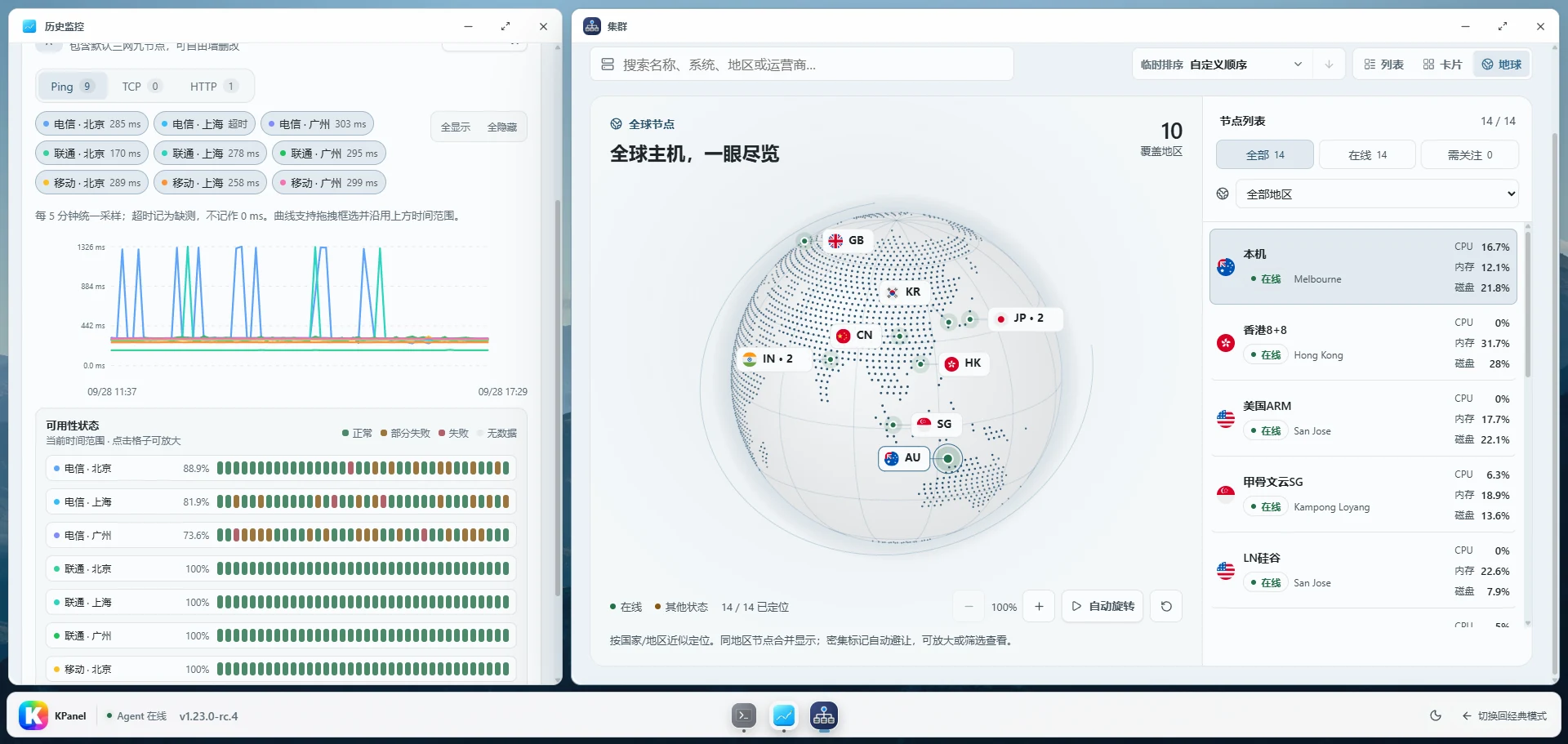Select the GB marker on globe
The width and height of the screenshot is (1568, 744).
click(846, 241)
